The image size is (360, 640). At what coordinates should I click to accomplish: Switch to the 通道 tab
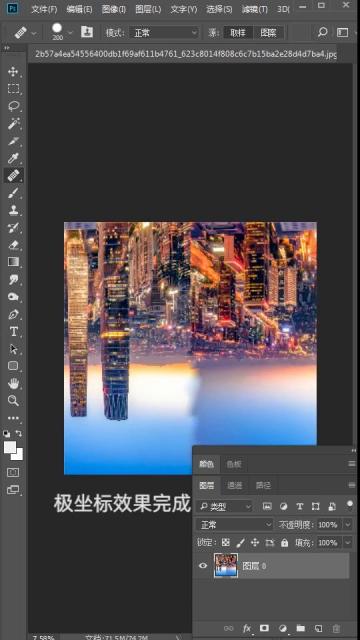click(235, 485)
